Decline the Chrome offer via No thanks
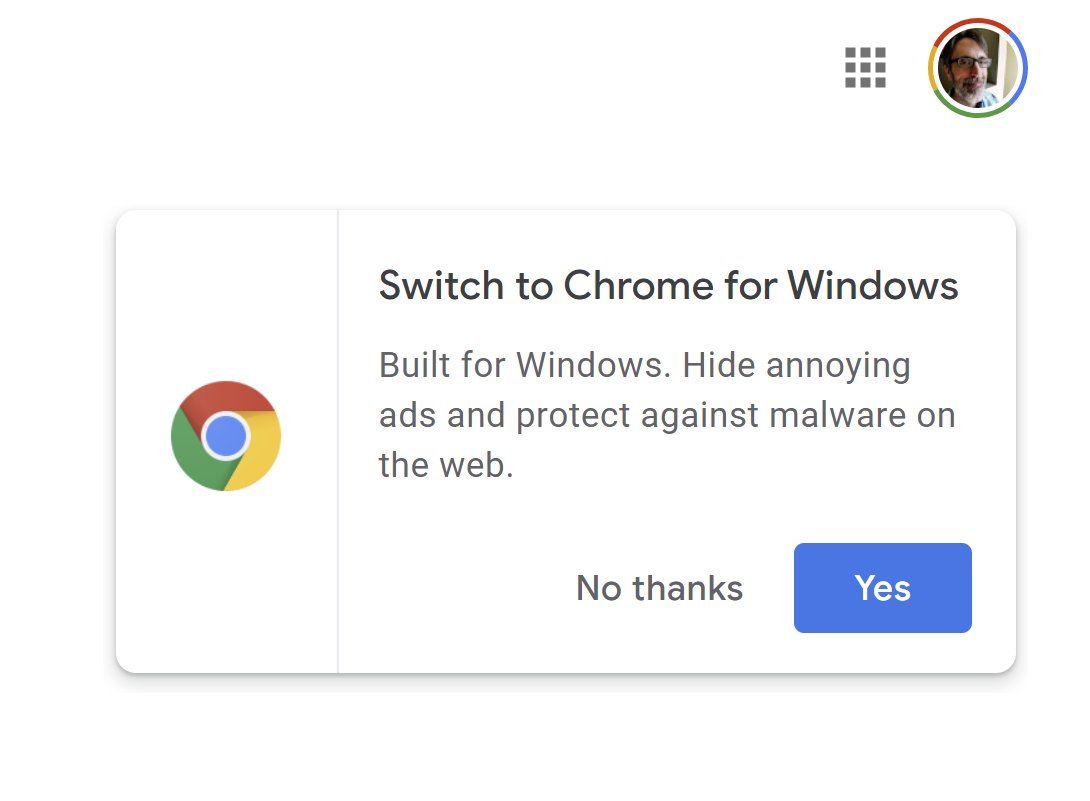This screenshot has height=801, width=1090. click(x=659, y=588)
